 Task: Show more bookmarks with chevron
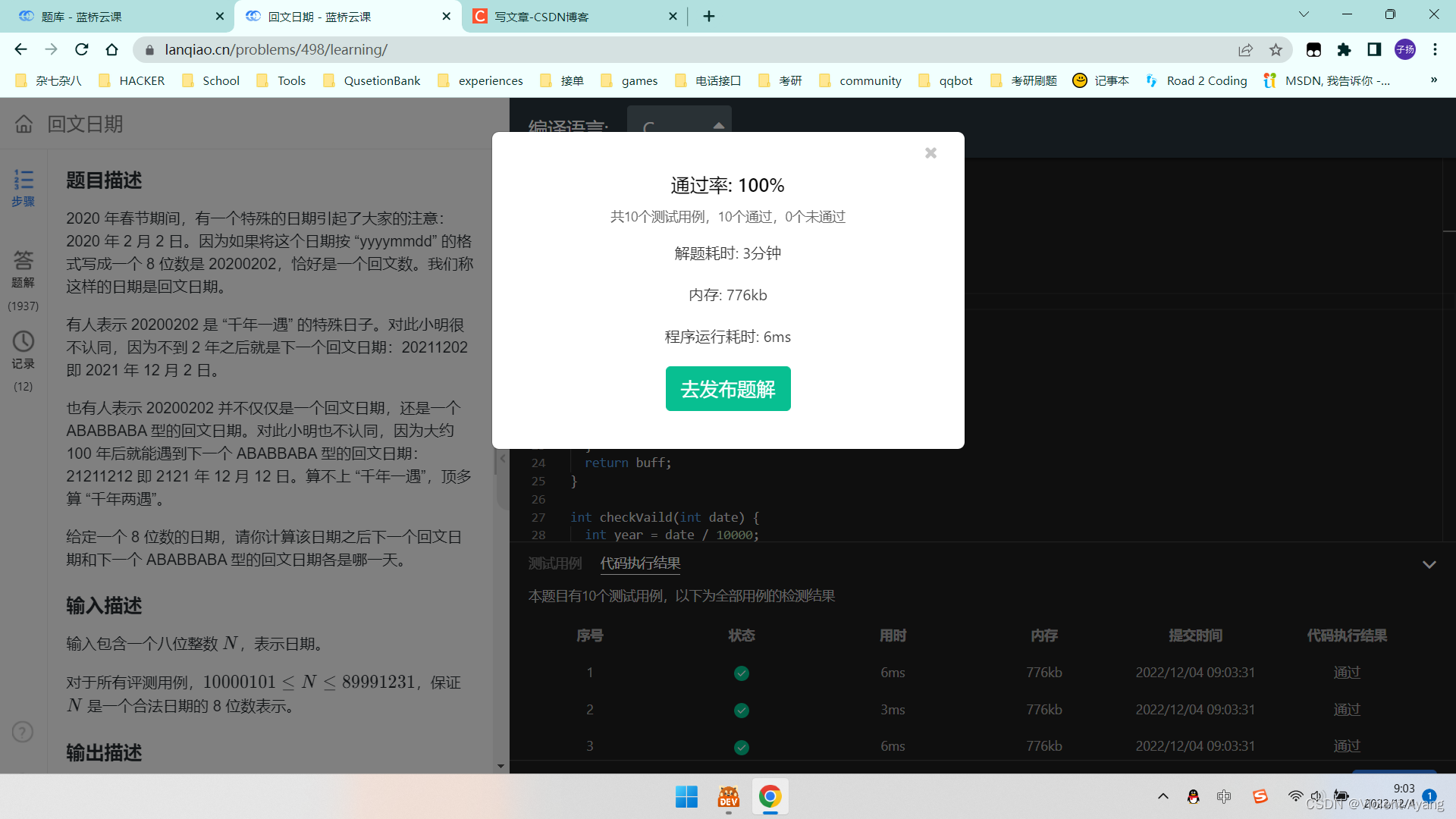coord(1434,80)
